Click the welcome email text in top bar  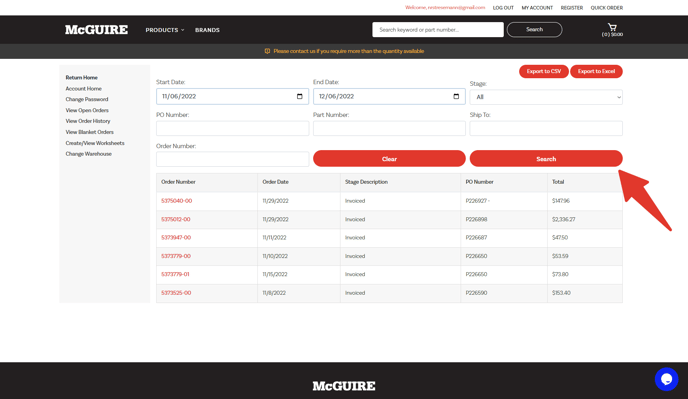coord(445,8)
